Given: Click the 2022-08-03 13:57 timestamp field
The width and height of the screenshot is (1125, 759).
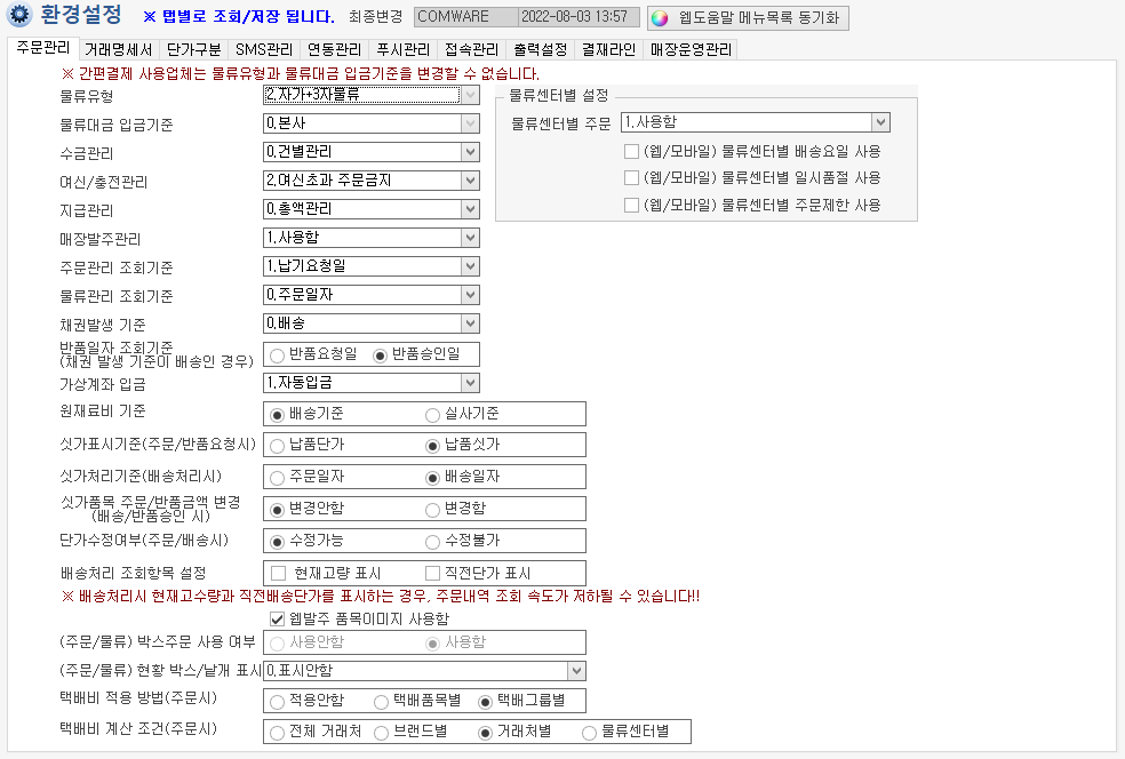Looking at the screenshot, I should pyautogui.click(x=578, y=16).
